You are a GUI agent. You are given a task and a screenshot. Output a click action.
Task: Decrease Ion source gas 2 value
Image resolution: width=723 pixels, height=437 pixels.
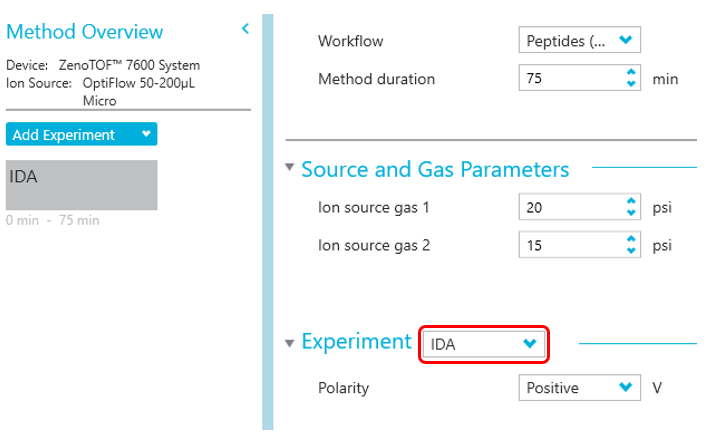pos(630,250)
